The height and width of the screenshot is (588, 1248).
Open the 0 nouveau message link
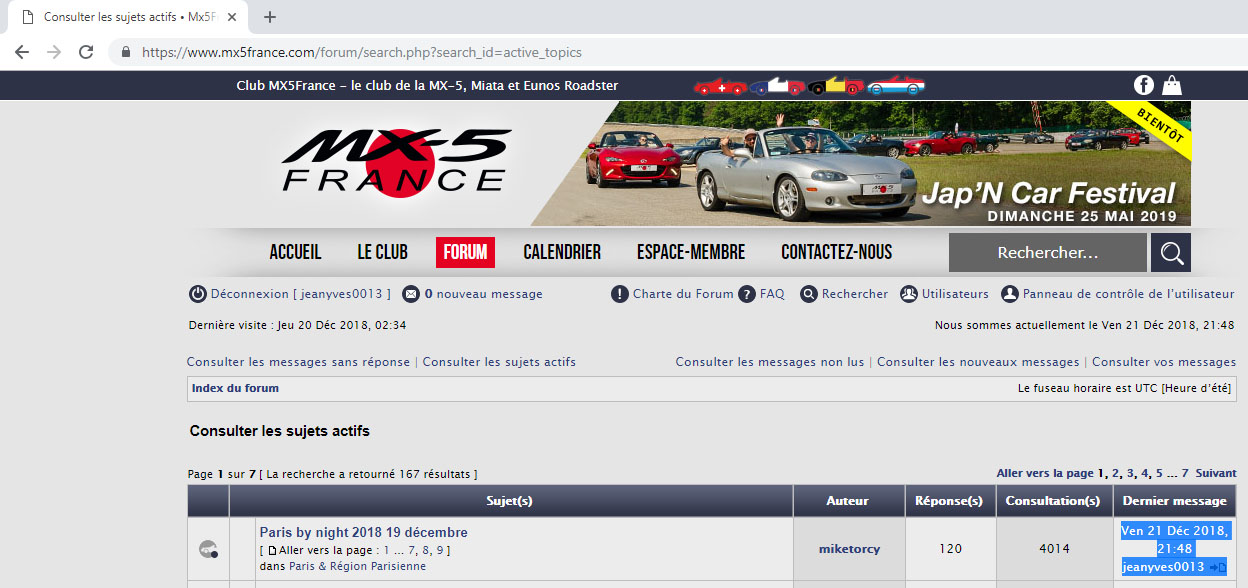[x=483, y=294]
